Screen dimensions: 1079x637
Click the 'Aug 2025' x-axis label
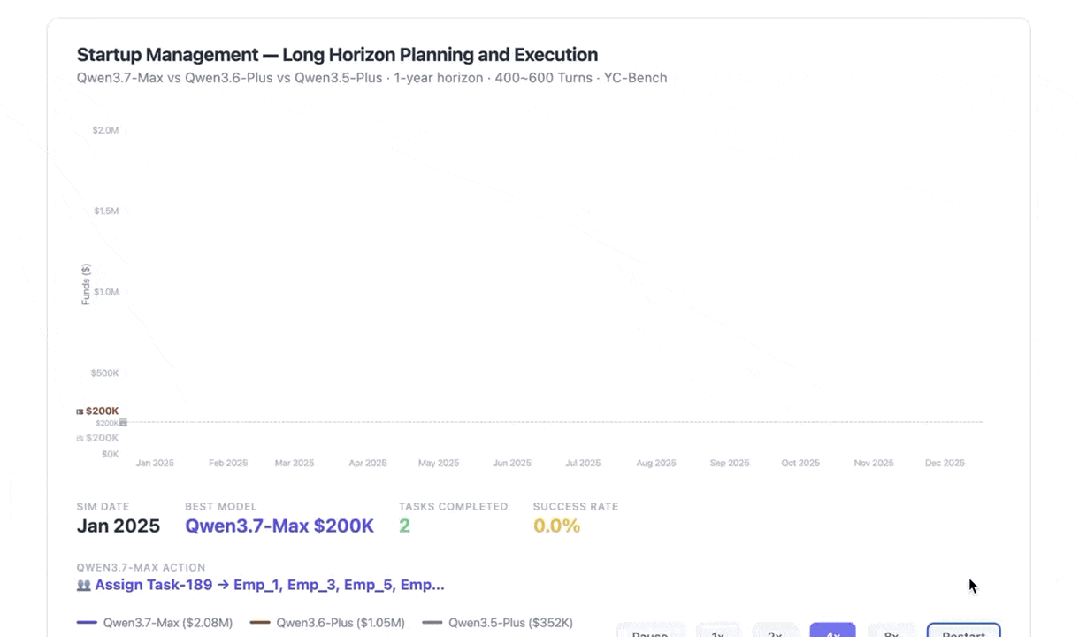tap(656, 463)
